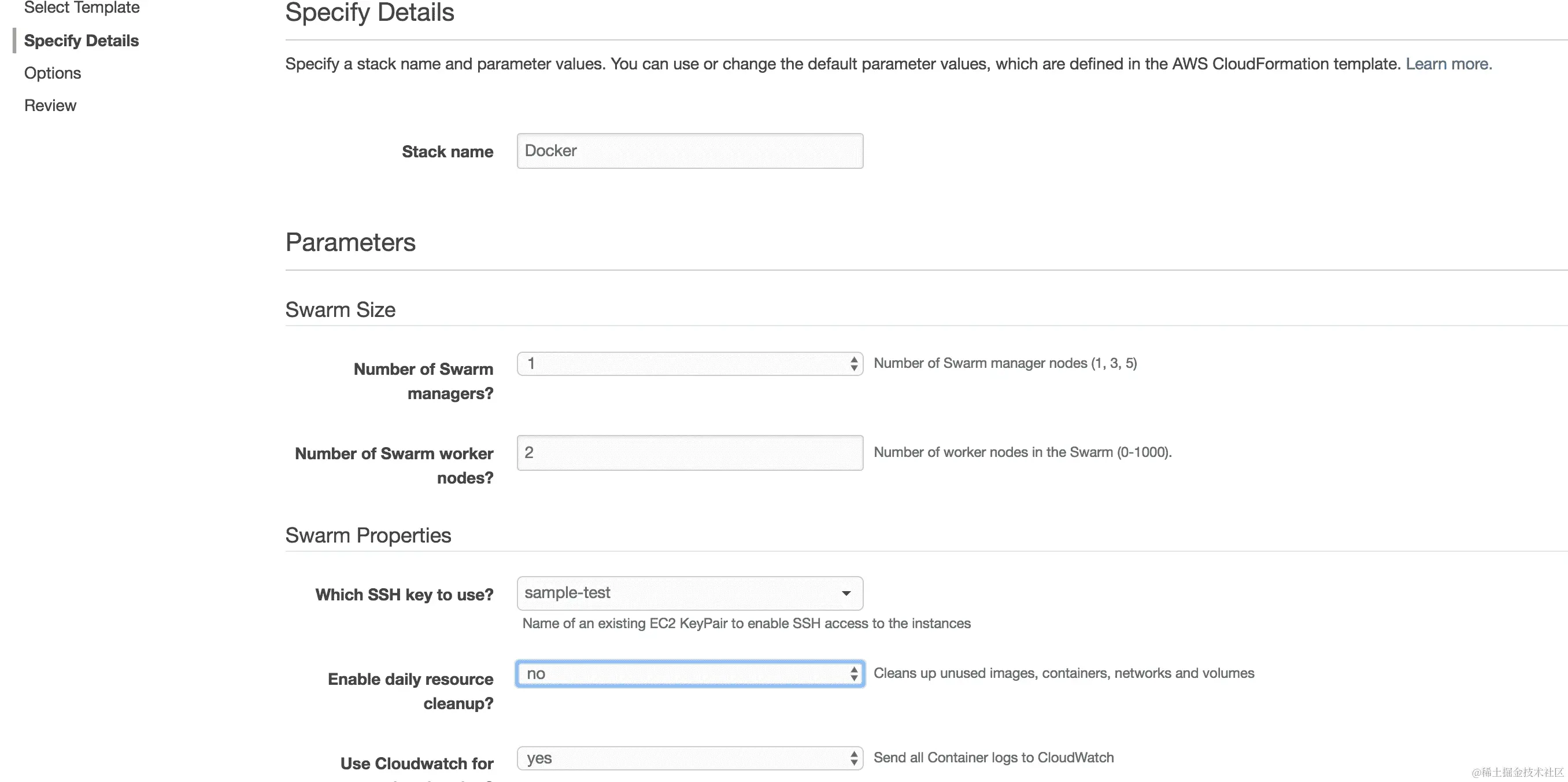Go to the Review step
This screenshot has width=1568, height=782.
click(50, 105)
